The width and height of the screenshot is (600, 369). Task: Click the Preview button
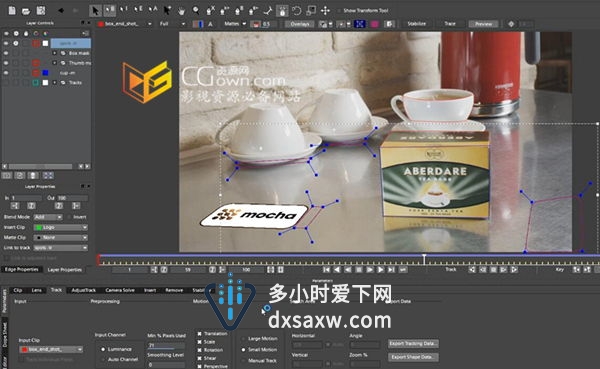484,24
